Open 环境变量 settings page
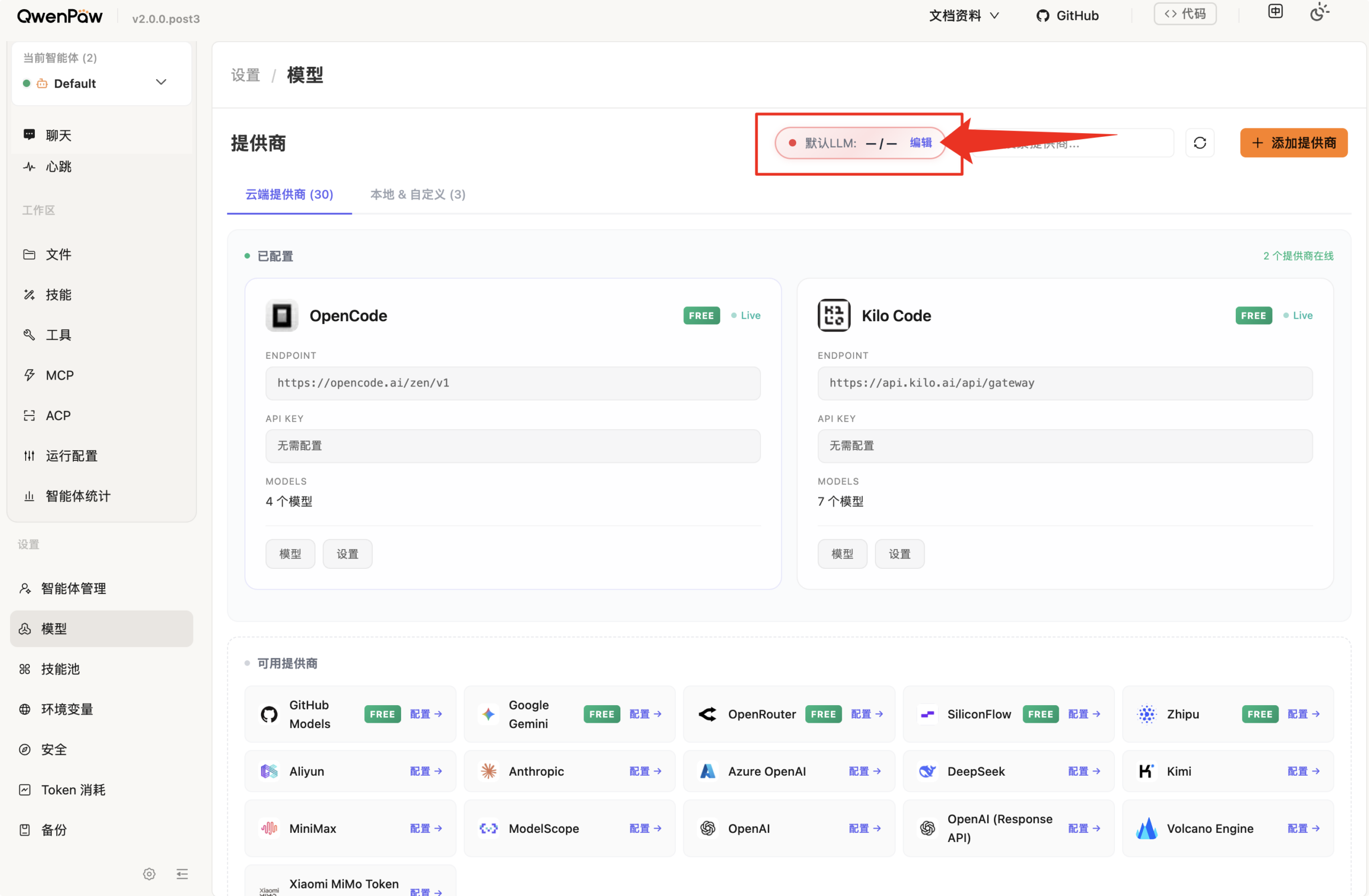 [101, 709]
